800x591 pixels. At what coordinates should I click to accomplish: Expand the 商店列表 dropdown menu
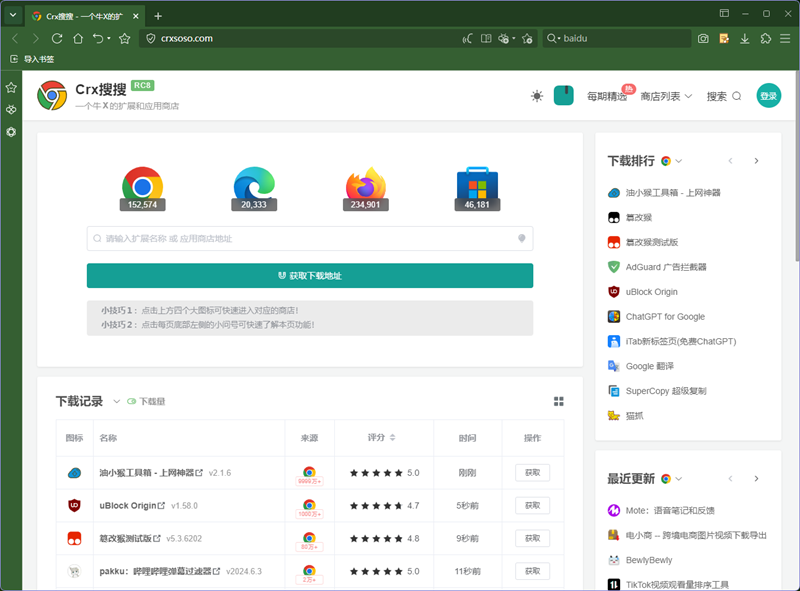(666, 96)
